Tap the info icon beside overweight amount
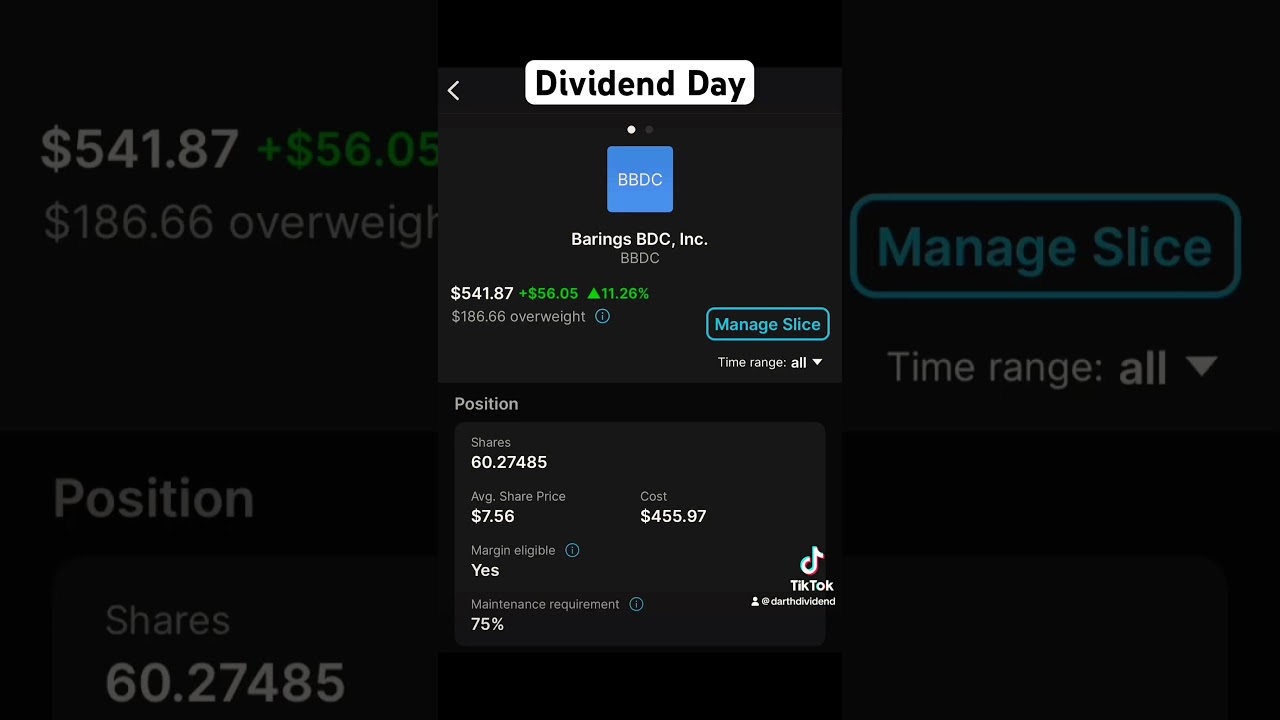This screenshot has width=1280, height=720. coord(602,316)
